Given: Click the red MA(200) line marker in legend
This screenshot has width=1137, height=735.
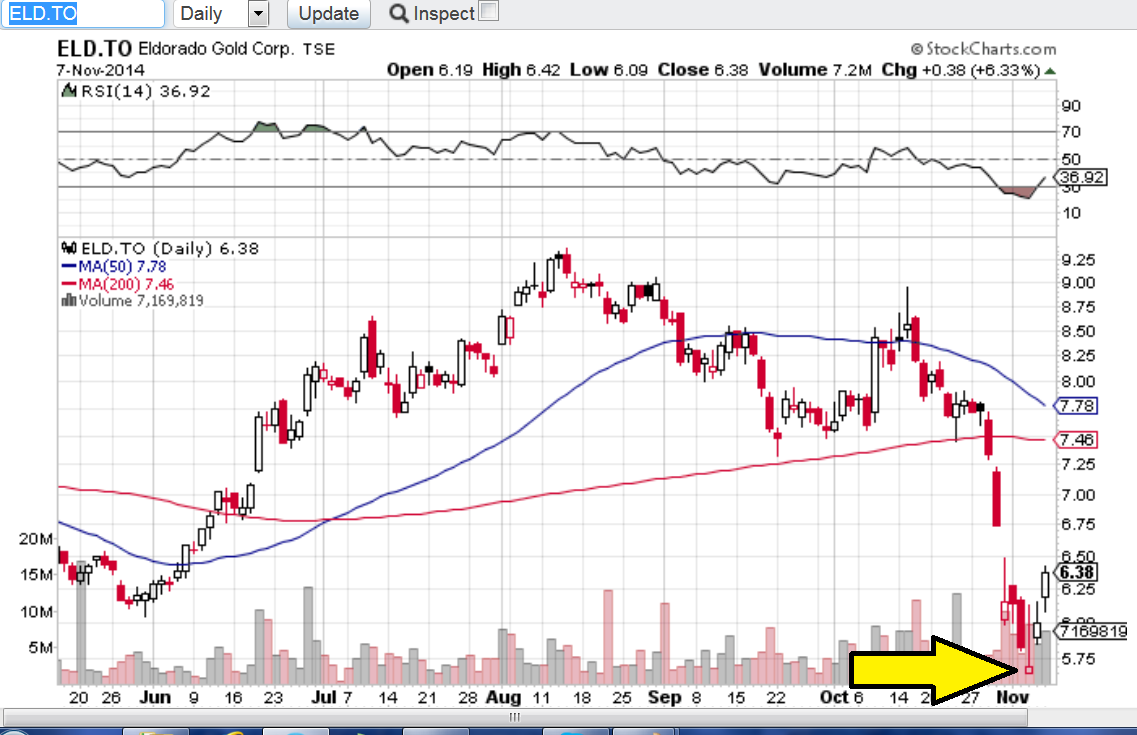Looking at the screenshot, I should (69, 283).
